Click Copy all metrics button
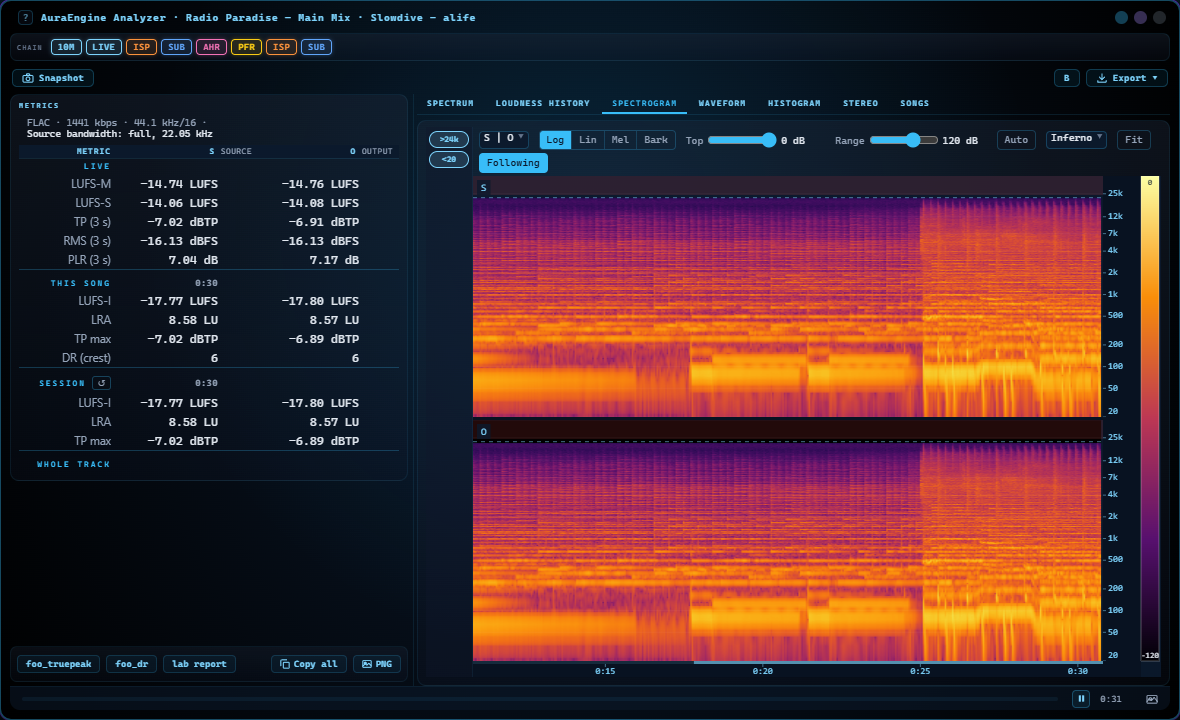This screenshot has height=720, width=1180. [x=309, y=664]
